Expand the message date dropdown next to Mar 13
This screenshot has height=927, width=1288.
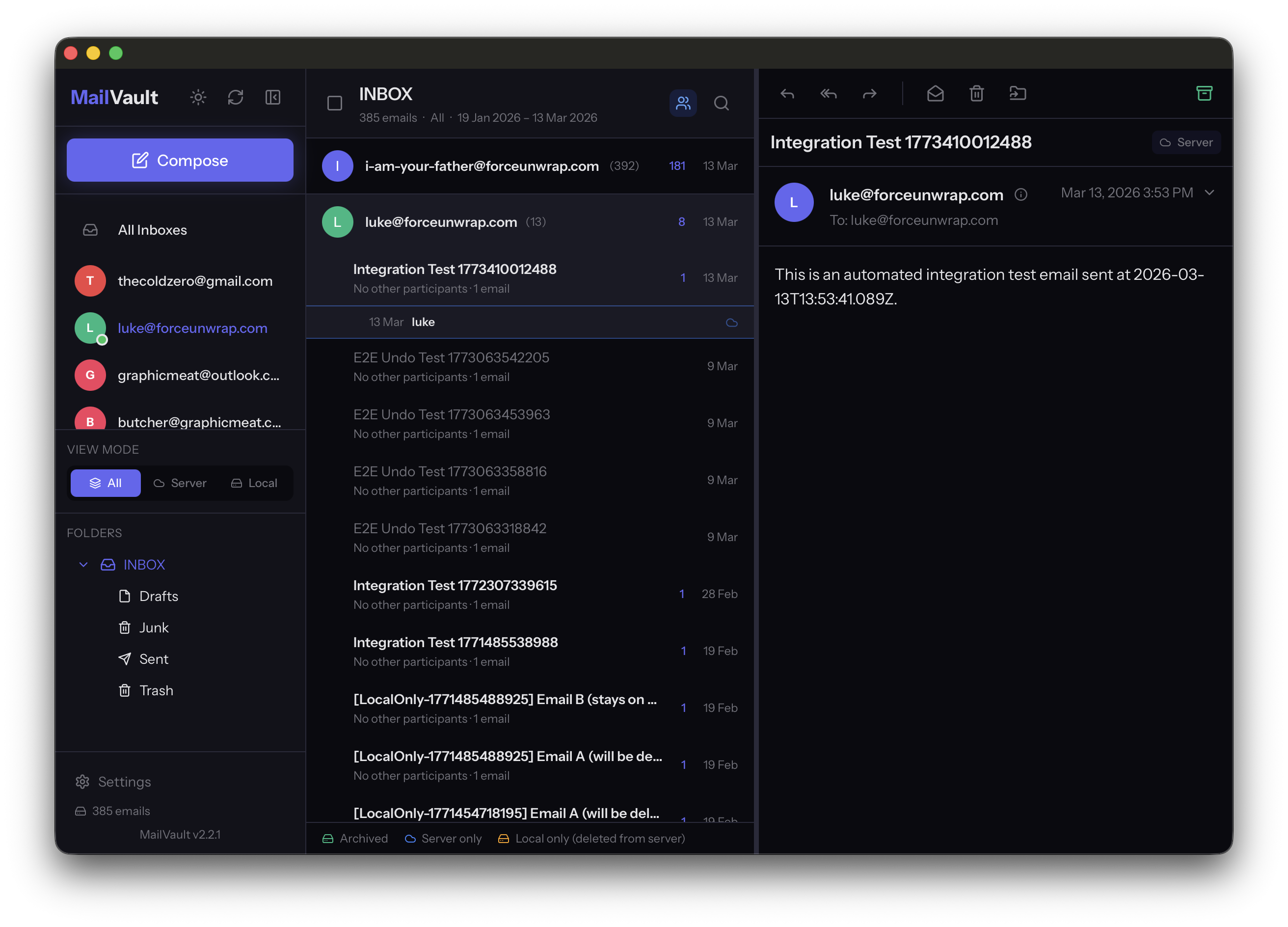(1209, 193)
